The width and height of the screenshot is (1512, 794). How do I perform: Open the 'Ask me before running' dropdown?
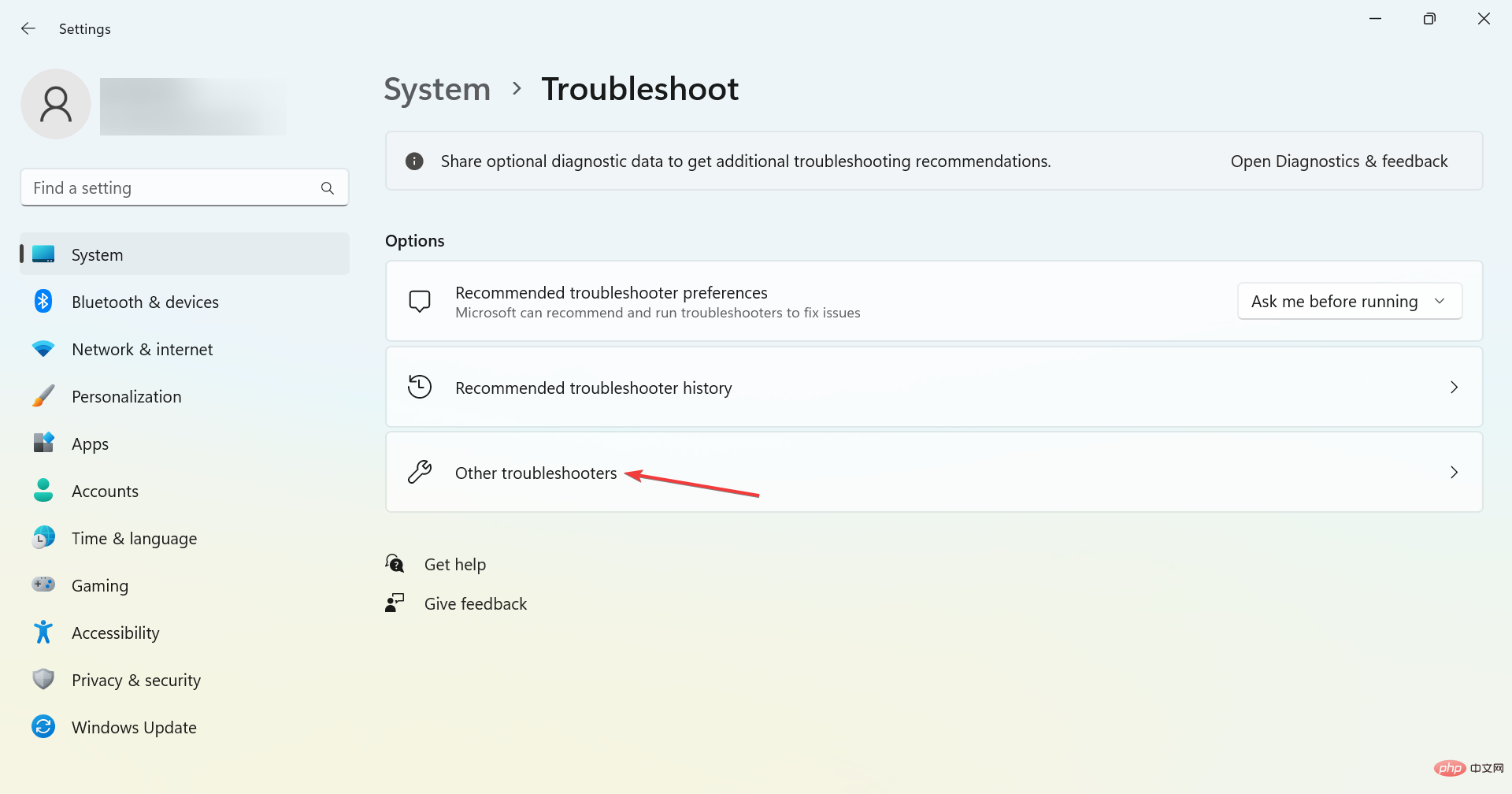pyautogui.click(x=1349, y=302)
